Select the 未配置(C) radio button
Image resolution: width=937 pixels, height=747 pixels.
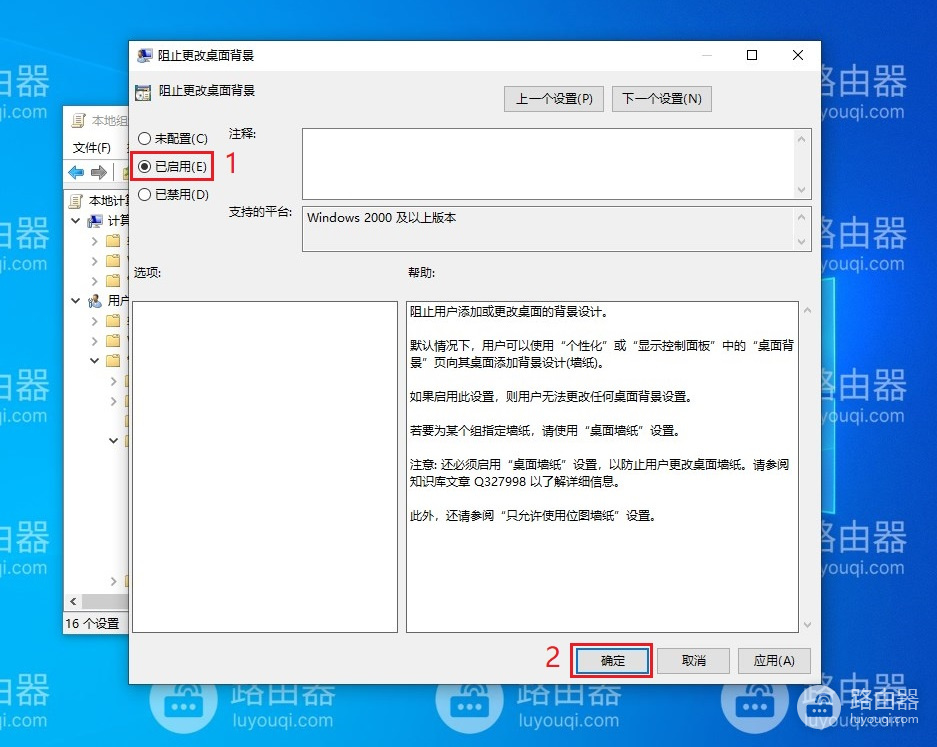pyautogui.click(x=173, y=139)
